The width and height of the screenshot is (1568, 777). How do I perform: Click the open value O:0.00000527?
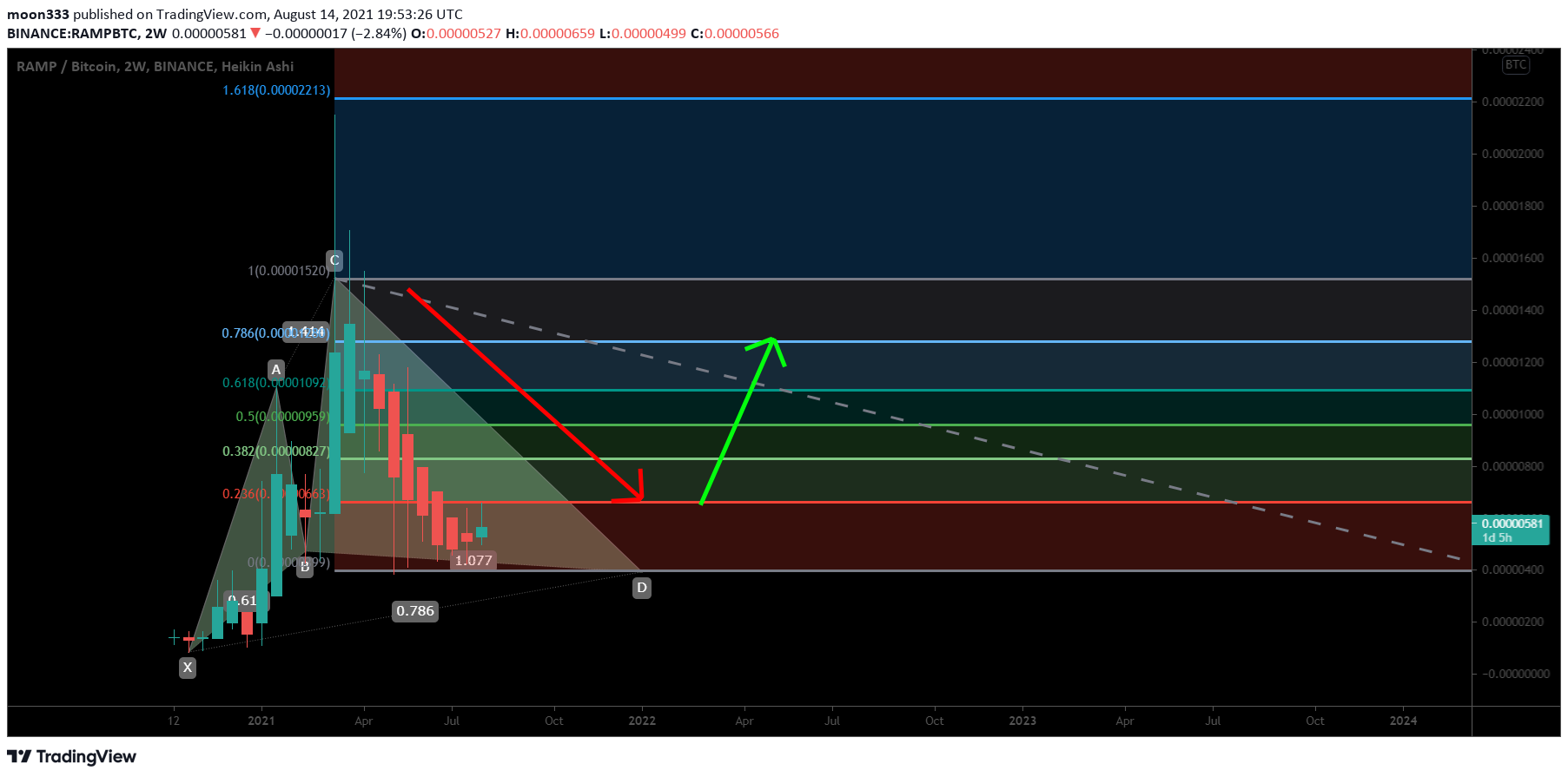click(456, 34)
